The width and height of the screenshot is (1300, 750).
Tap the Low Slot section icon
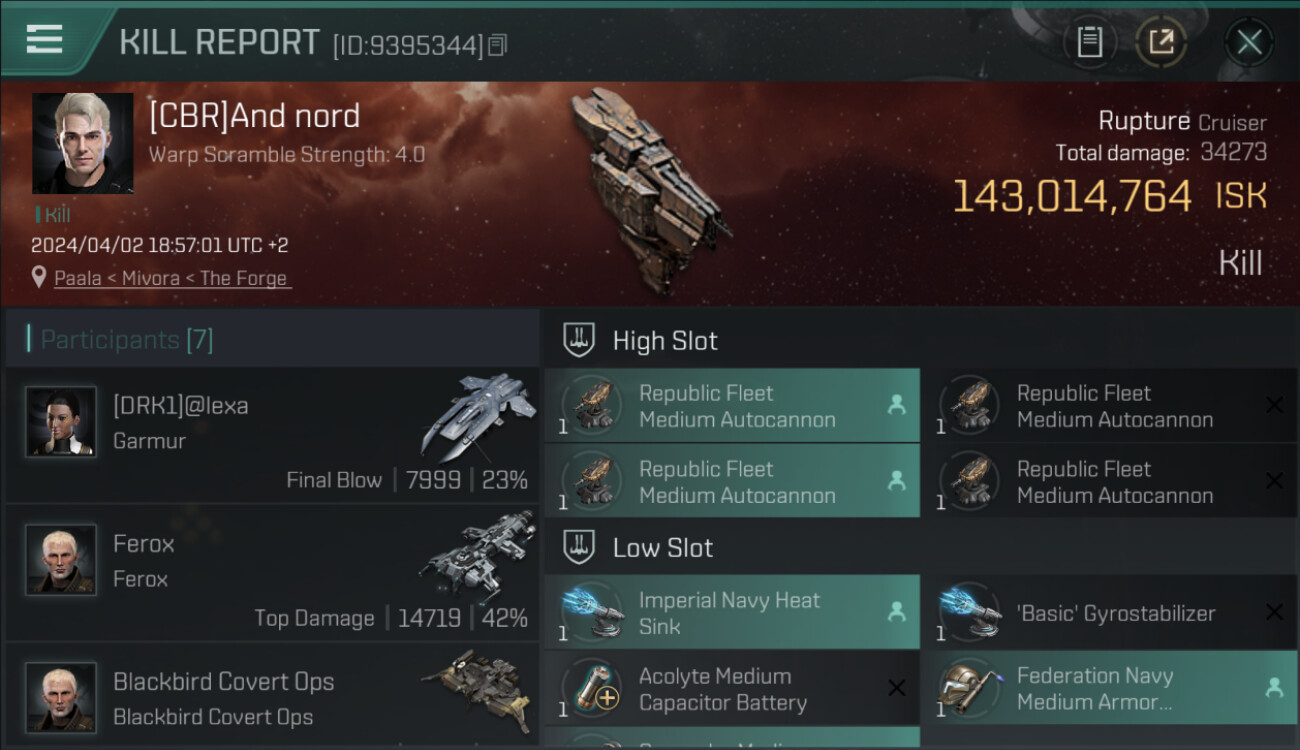[579, 547]
